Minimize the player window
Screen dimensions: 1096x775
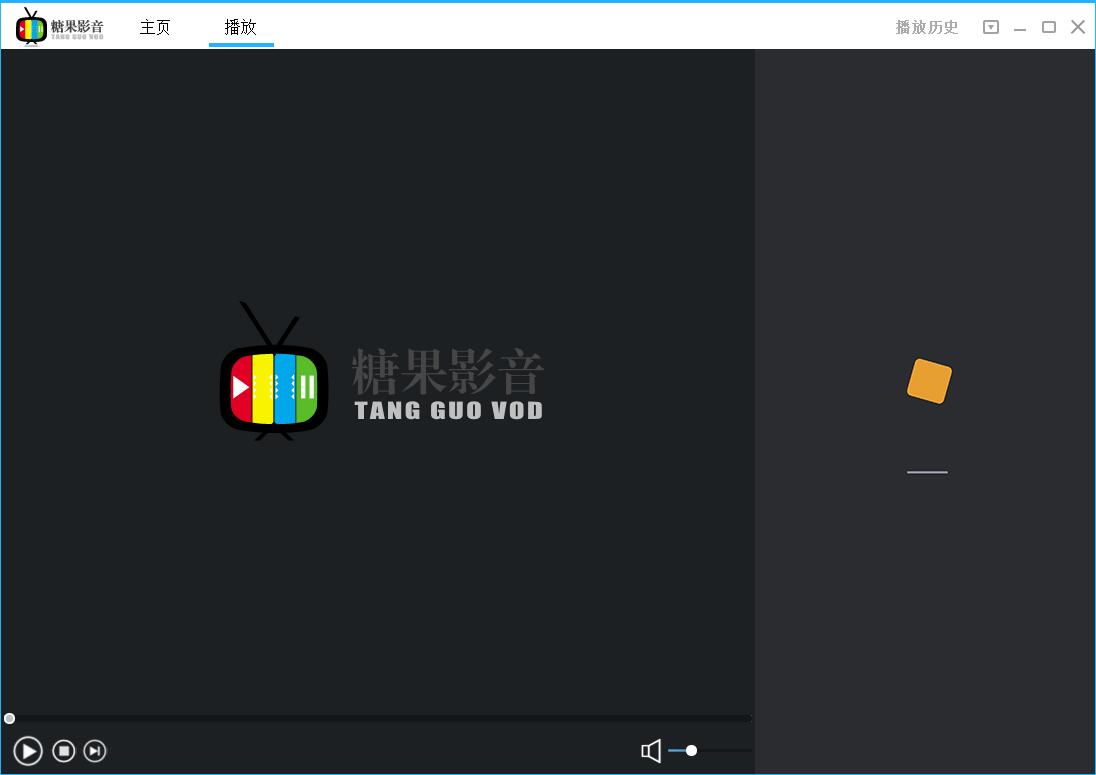tap(1020, 29)
